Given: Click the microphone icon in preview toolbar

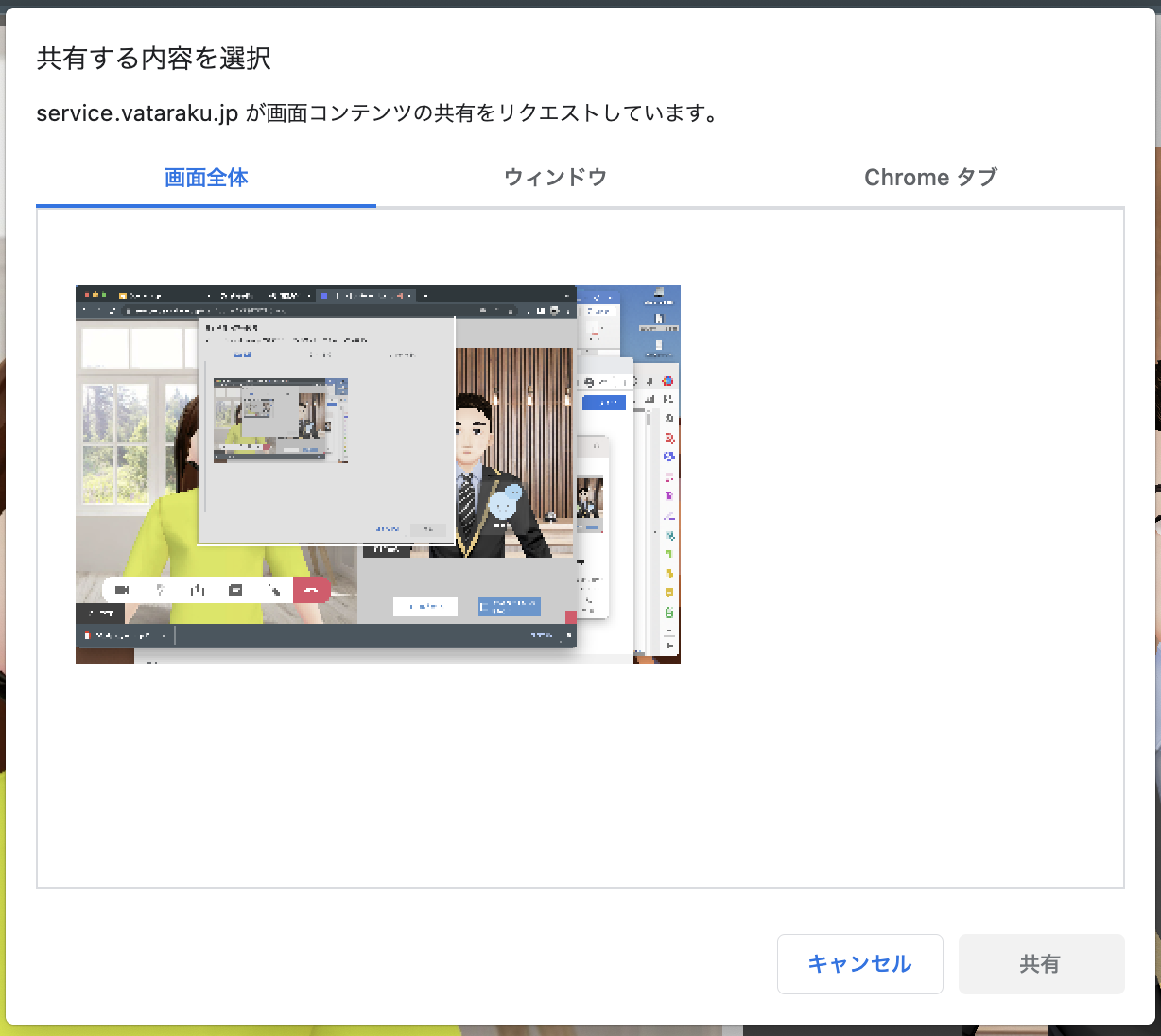Looking at the screenshot, I should click(160, 590).
